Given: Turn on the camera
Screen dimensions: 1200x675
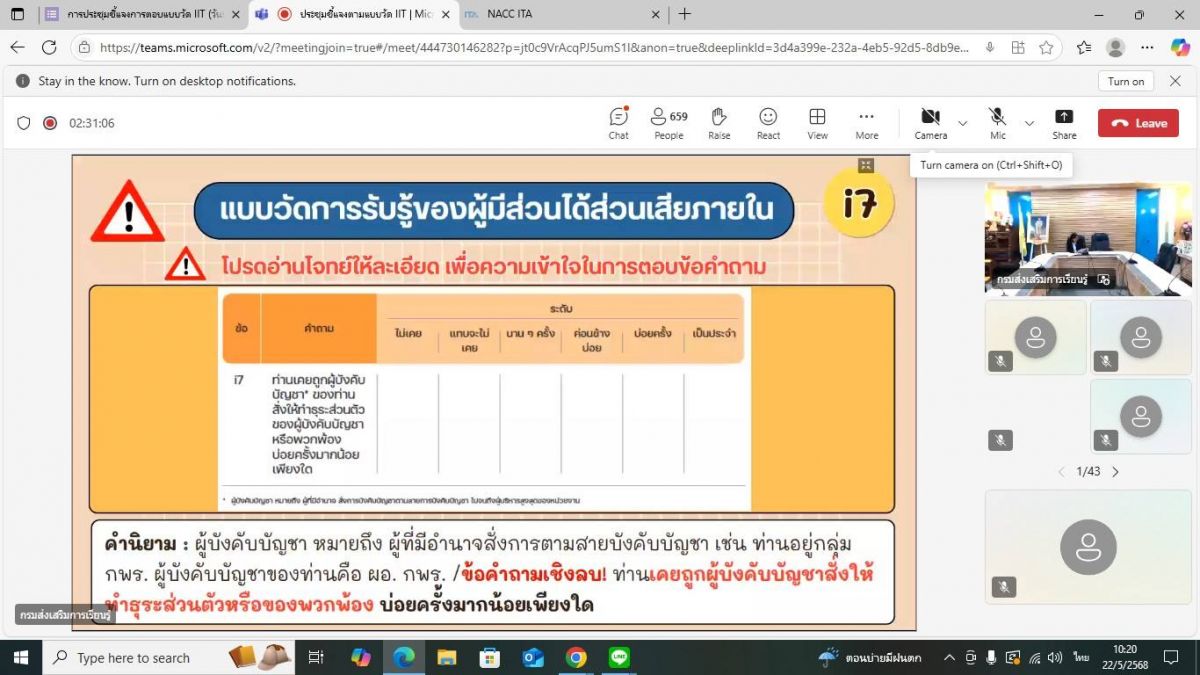Looking at the screenshot, I should (x=930, y=123).
